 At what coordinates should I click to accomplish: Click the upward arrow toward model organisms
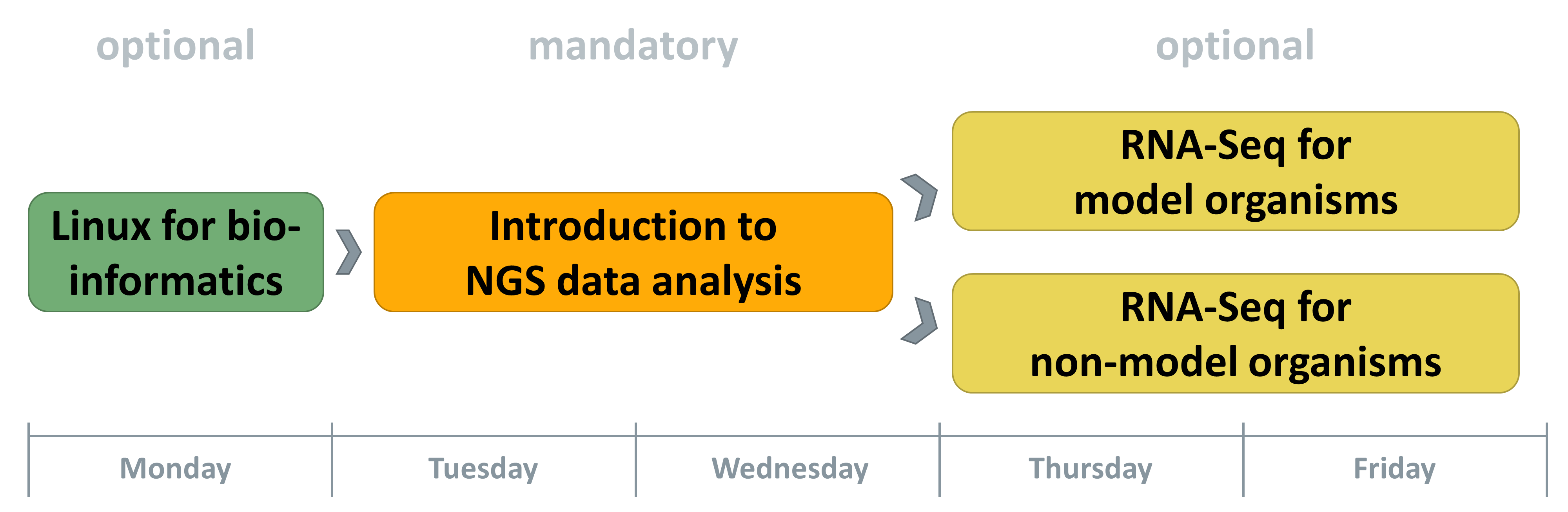920,197
